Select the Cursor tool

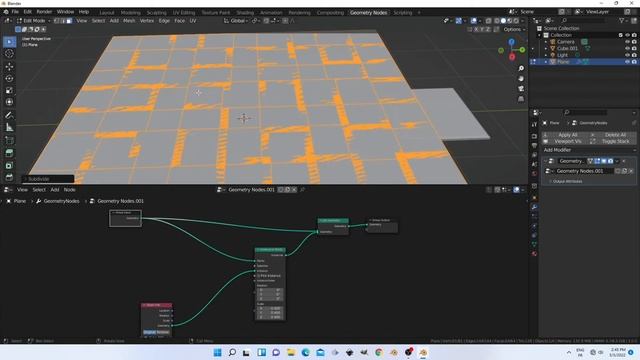tap(9, 54)
